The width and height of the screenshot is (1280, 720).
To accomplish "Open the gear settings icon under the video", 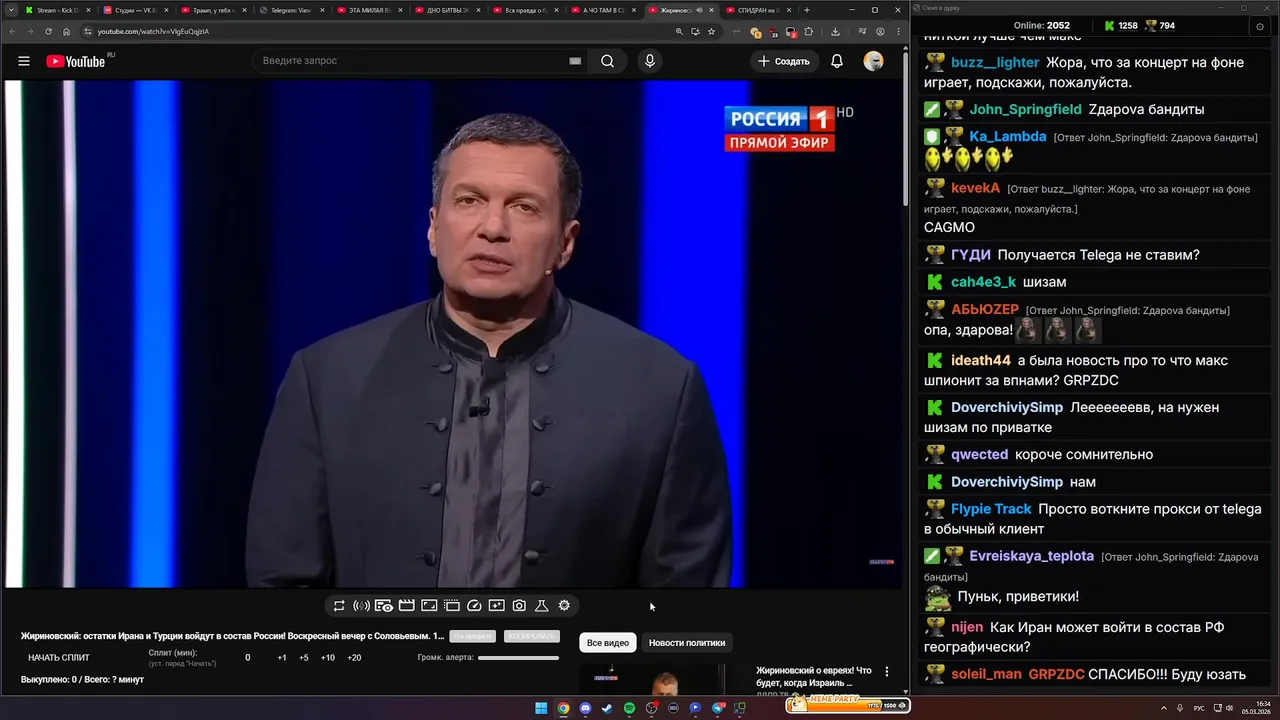I will (x=564, y=606).
